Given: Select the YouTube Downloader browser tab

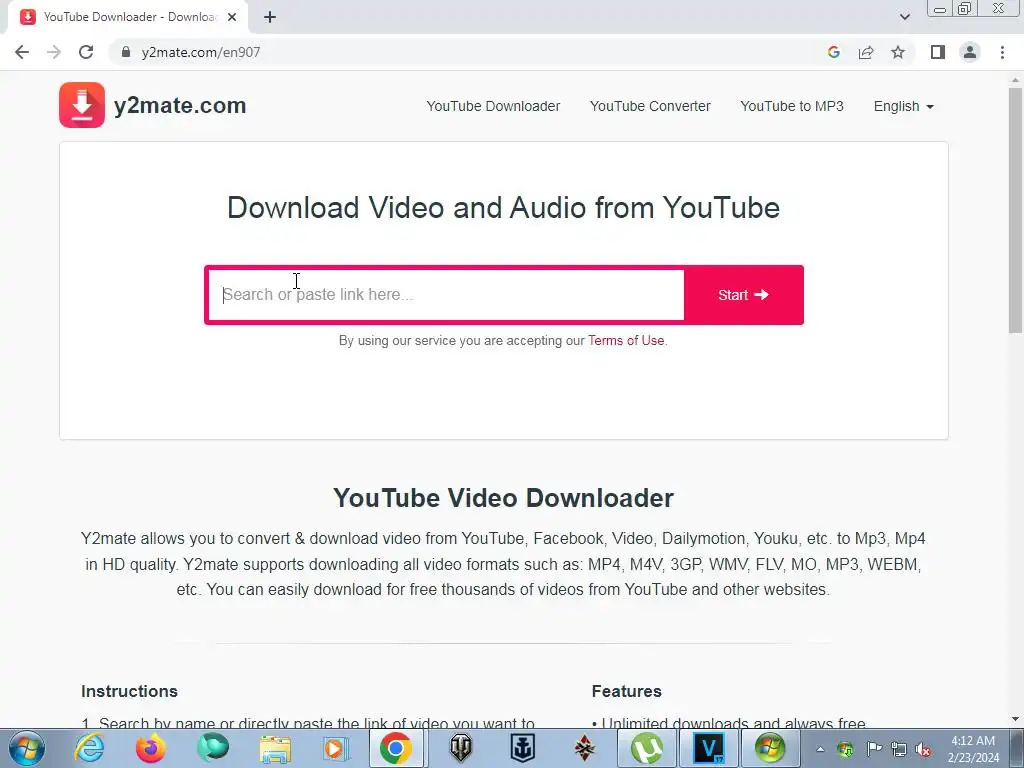Looking at the screenshot, I should click(128, 17).
